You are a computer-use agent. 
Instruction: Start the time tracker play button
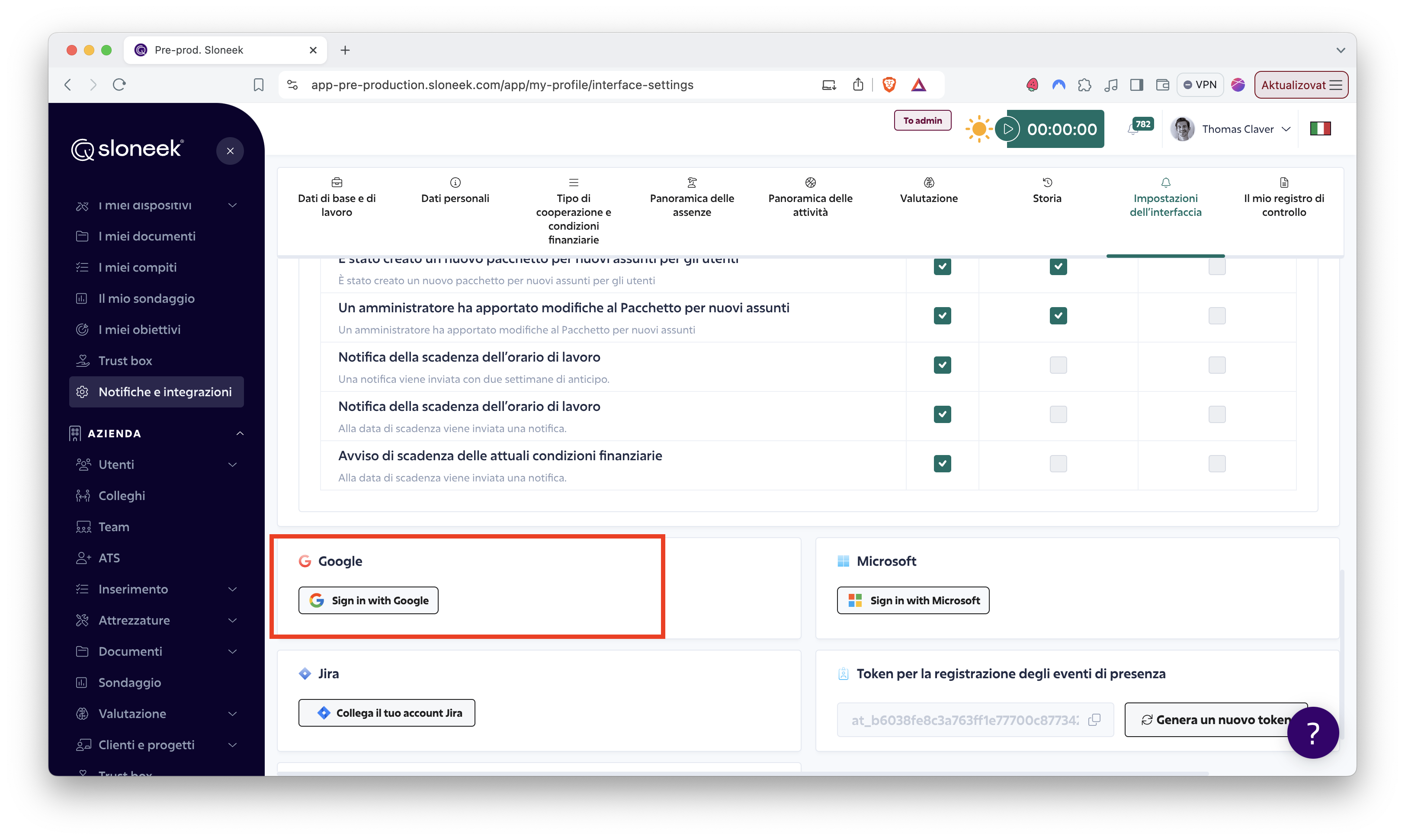click(x=1007, y=129)
